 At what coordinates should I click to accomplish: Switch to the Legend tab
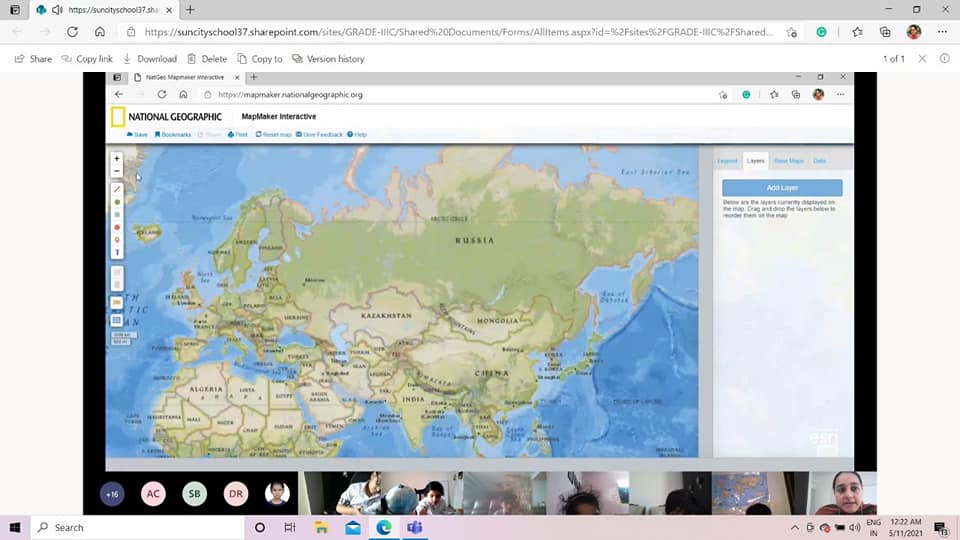[727, 161]
